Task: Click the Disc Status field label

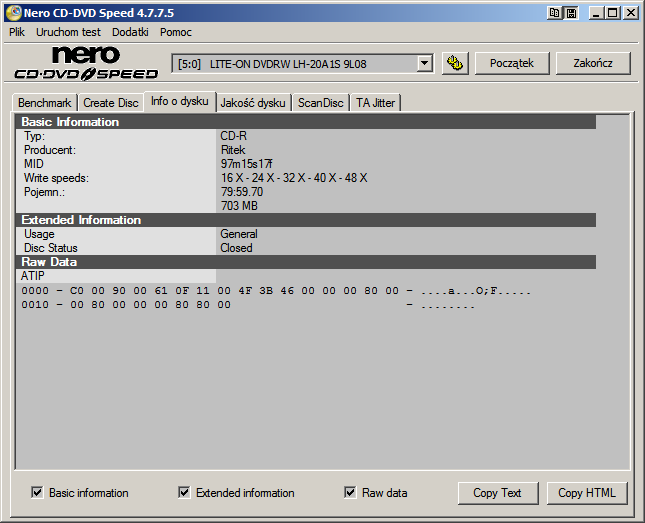Action: coord(51,248)
